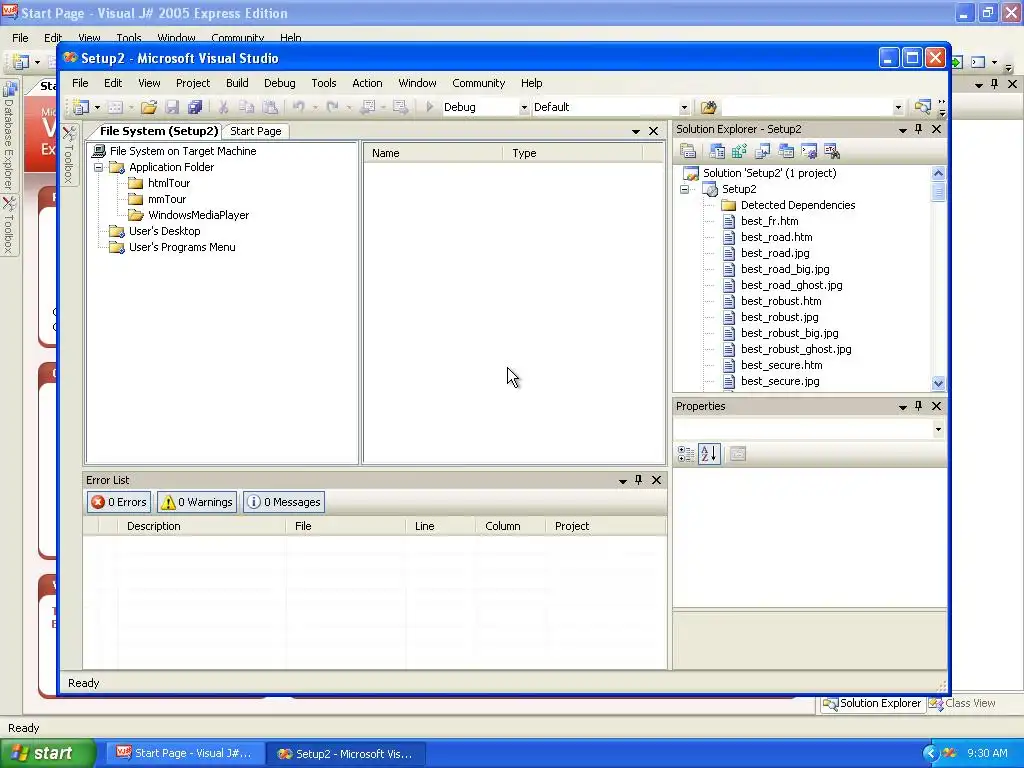Open the Properties object selector dropdown
Viewport: 1024px width, 768px height.
938,430
